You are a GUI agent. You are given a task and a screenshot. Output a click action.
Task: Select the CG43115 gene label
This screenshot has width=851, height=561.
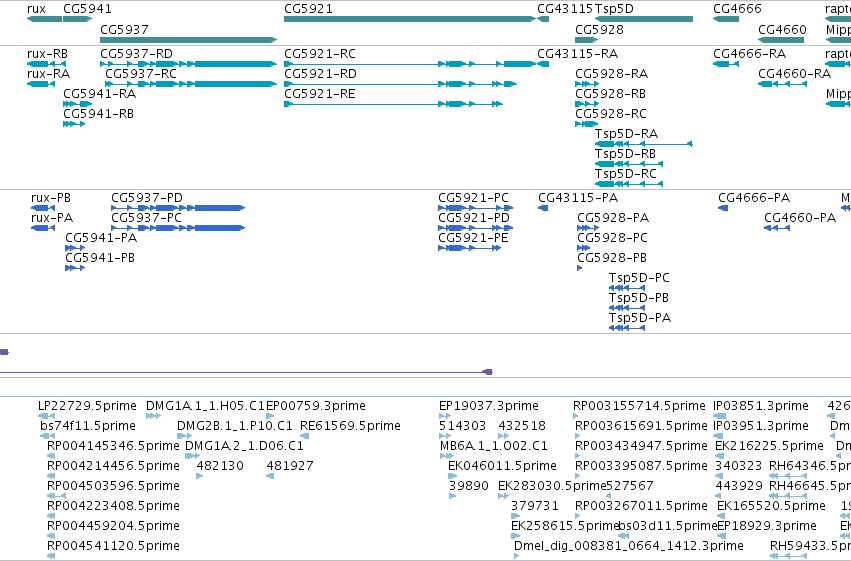coord(565,9)
